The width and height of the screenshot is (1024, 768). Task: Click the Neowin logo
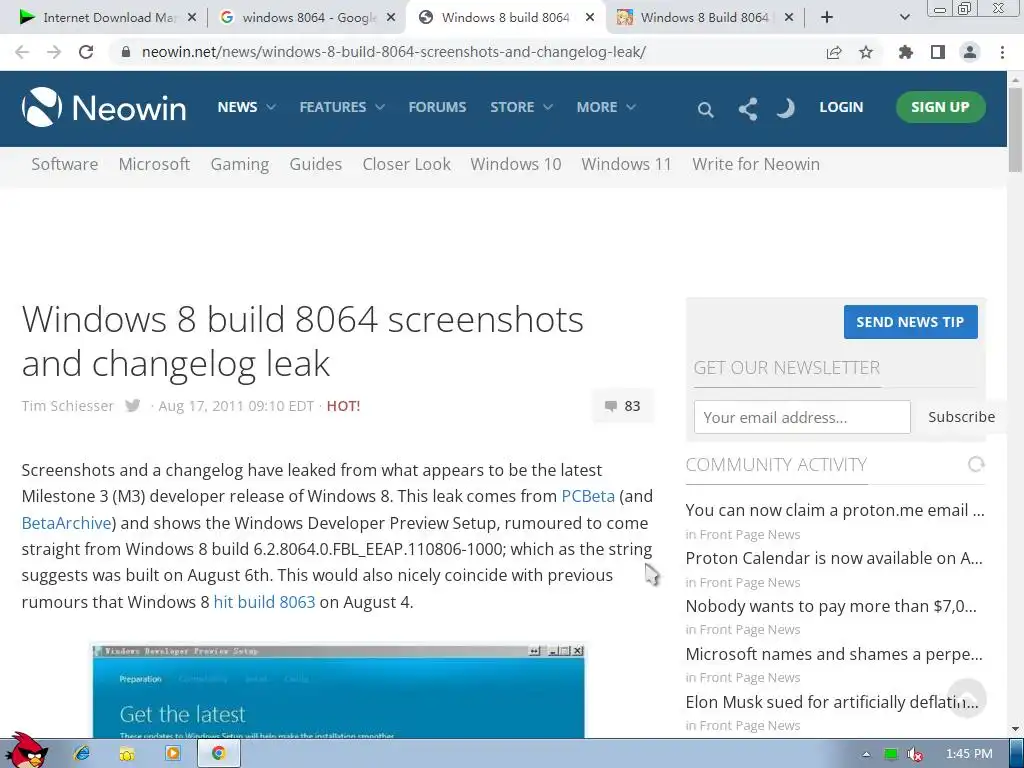pos(104,107)
